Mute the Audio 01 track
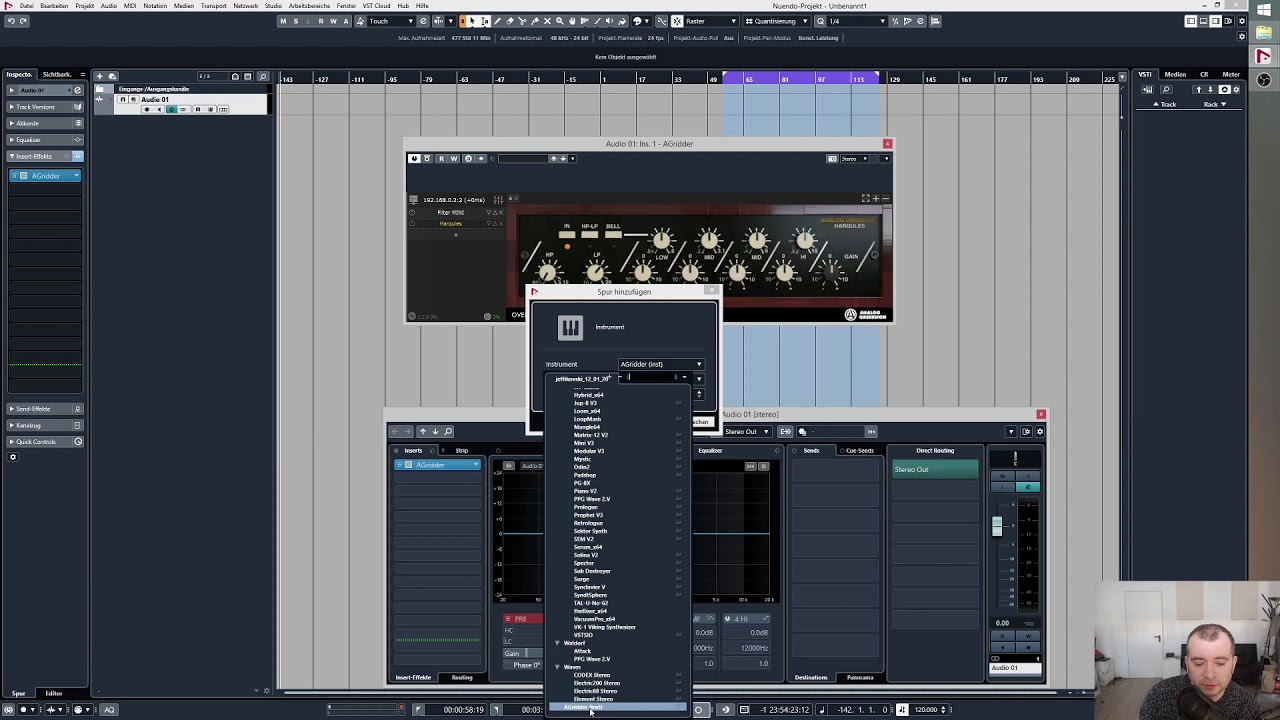 (x=123, y=100)
